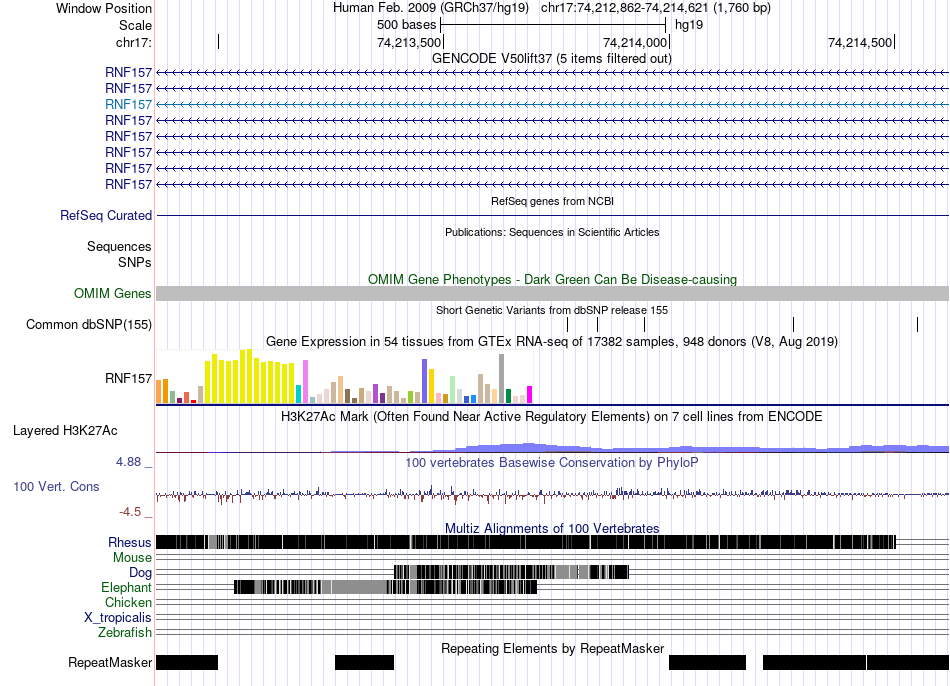This screenshot has height=686, width=950.
Task: Click the magenta GTEx bar at chart end
Action: pyautogui.click(x=530, y=395)
